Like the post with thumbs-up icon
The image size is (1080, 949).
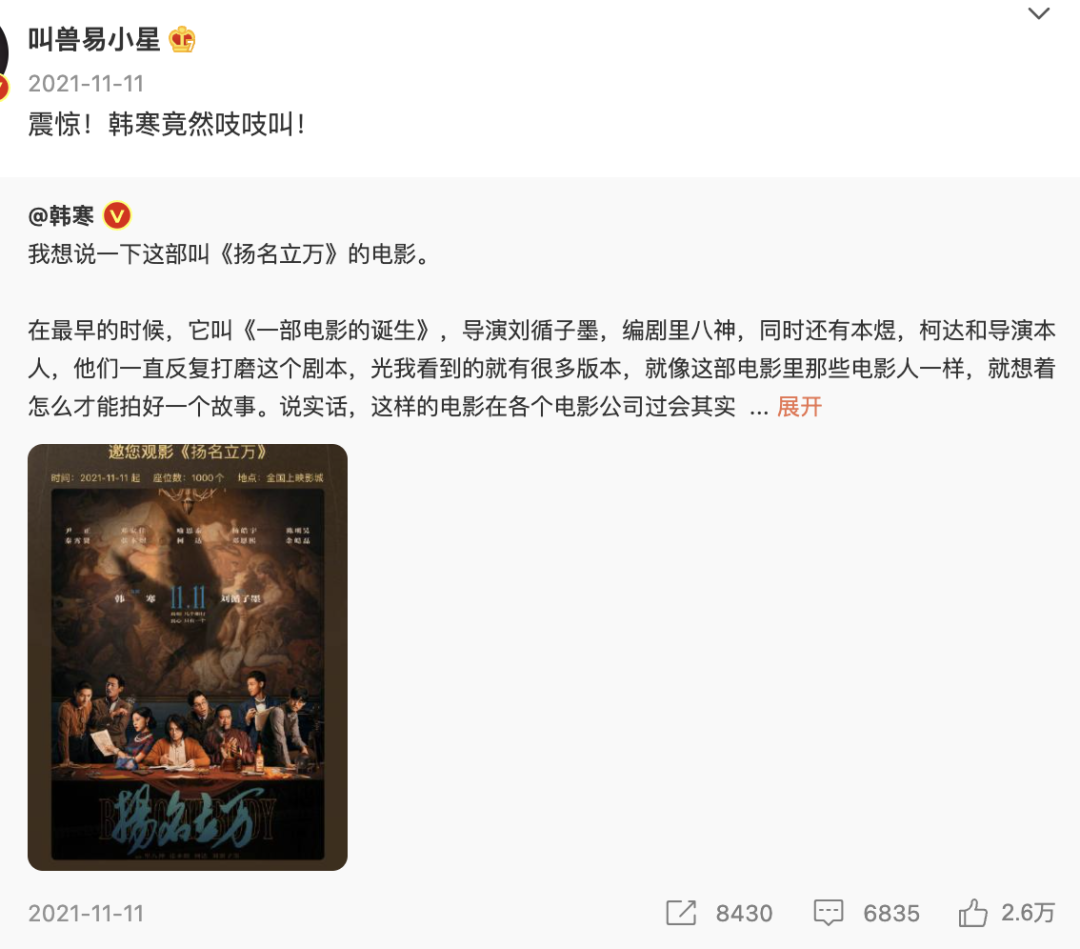coord(973,912)
